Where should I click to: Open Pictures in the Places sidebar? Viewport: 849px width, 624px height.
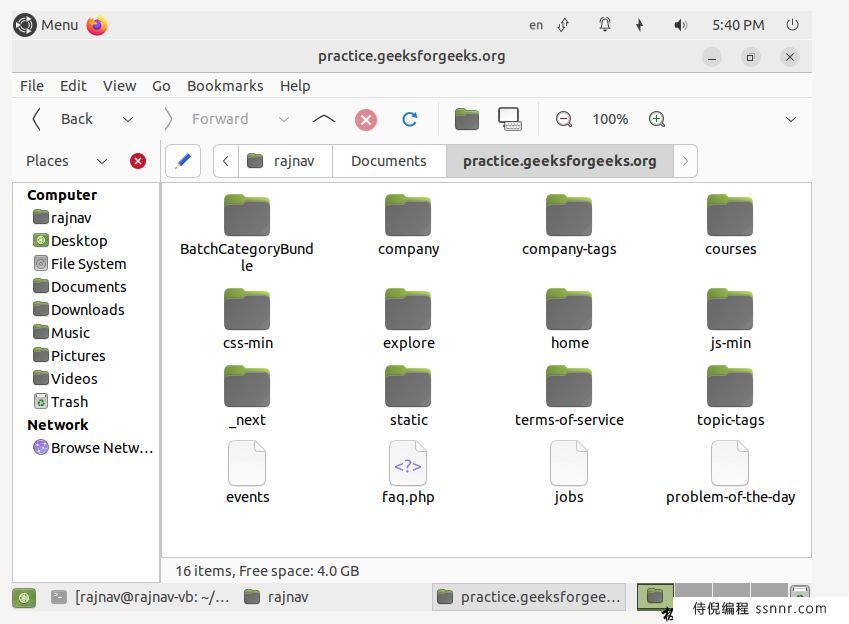coord(69,356)
